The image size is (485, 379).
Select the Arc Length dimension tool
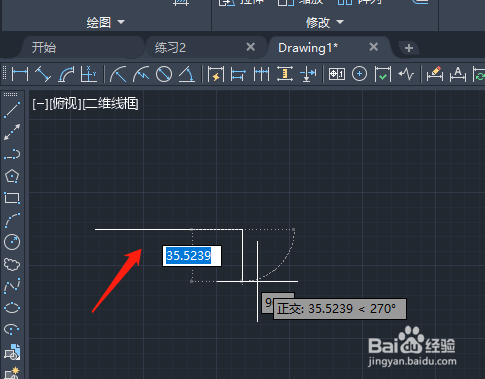click(x=66, y=74)
